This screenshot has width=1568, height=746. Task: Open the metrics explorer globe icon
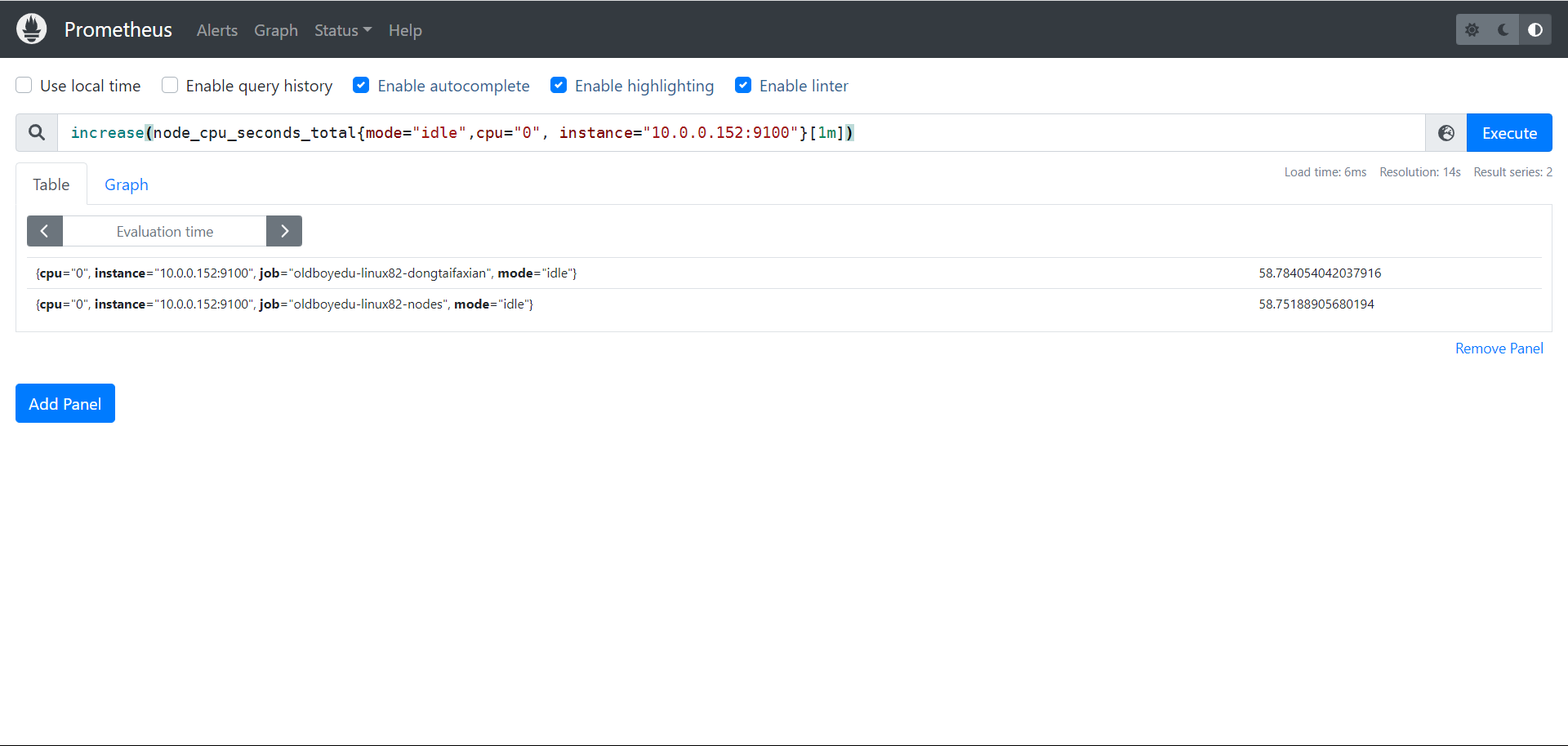click(x=1446, y=132)
